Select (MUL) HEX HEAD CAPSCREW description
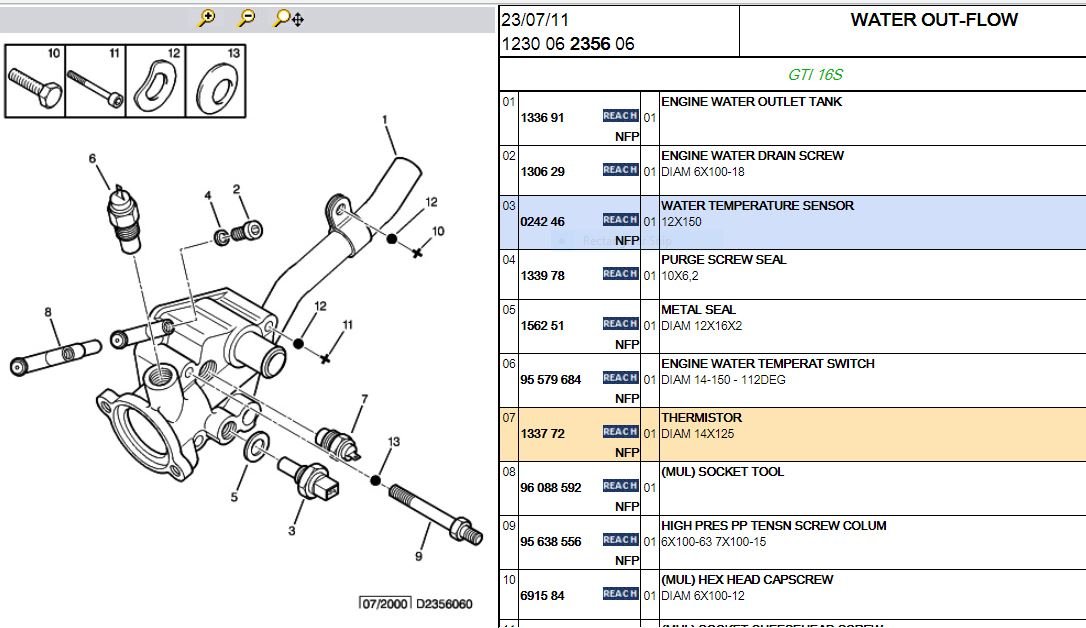Viewport: 1086px width, 628px height. 747,580
